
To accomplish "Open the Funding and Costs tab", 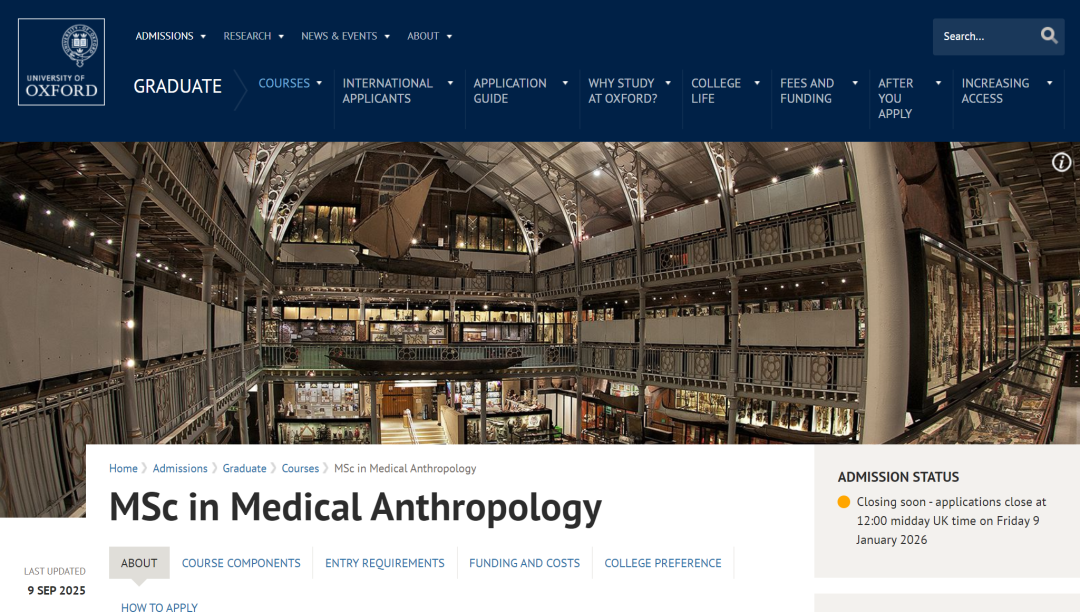I will tap(524, 563).
